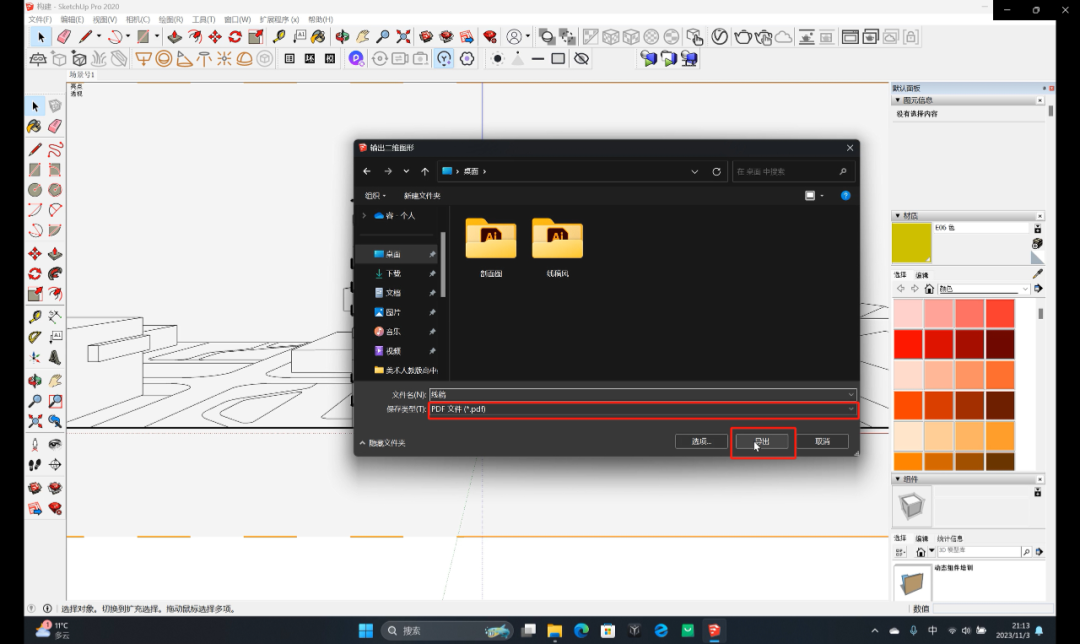This screenshot has height=644, width=1080.
Task: Select the Push/Pull tool in top toolbar
Action: coord(175,37)
